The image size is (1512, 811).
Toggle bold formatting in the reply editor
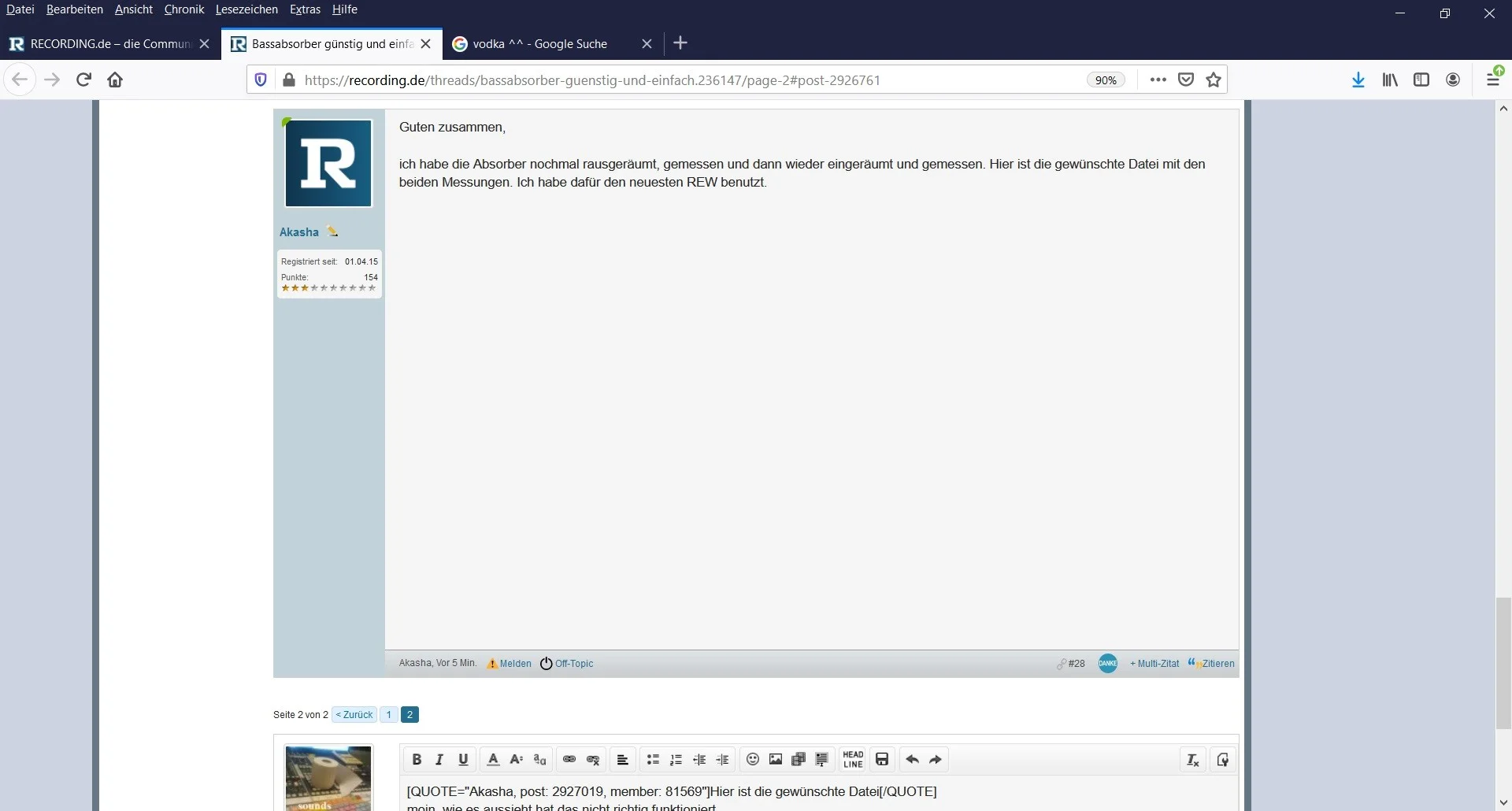417,760
